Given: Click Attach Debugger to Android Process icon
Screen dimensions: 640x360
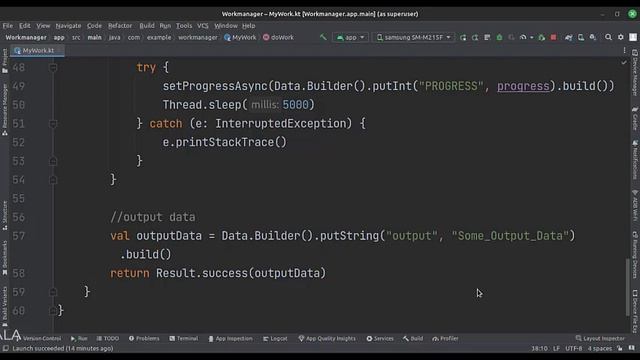Looking at the screenshot, I should click(542, 37).
